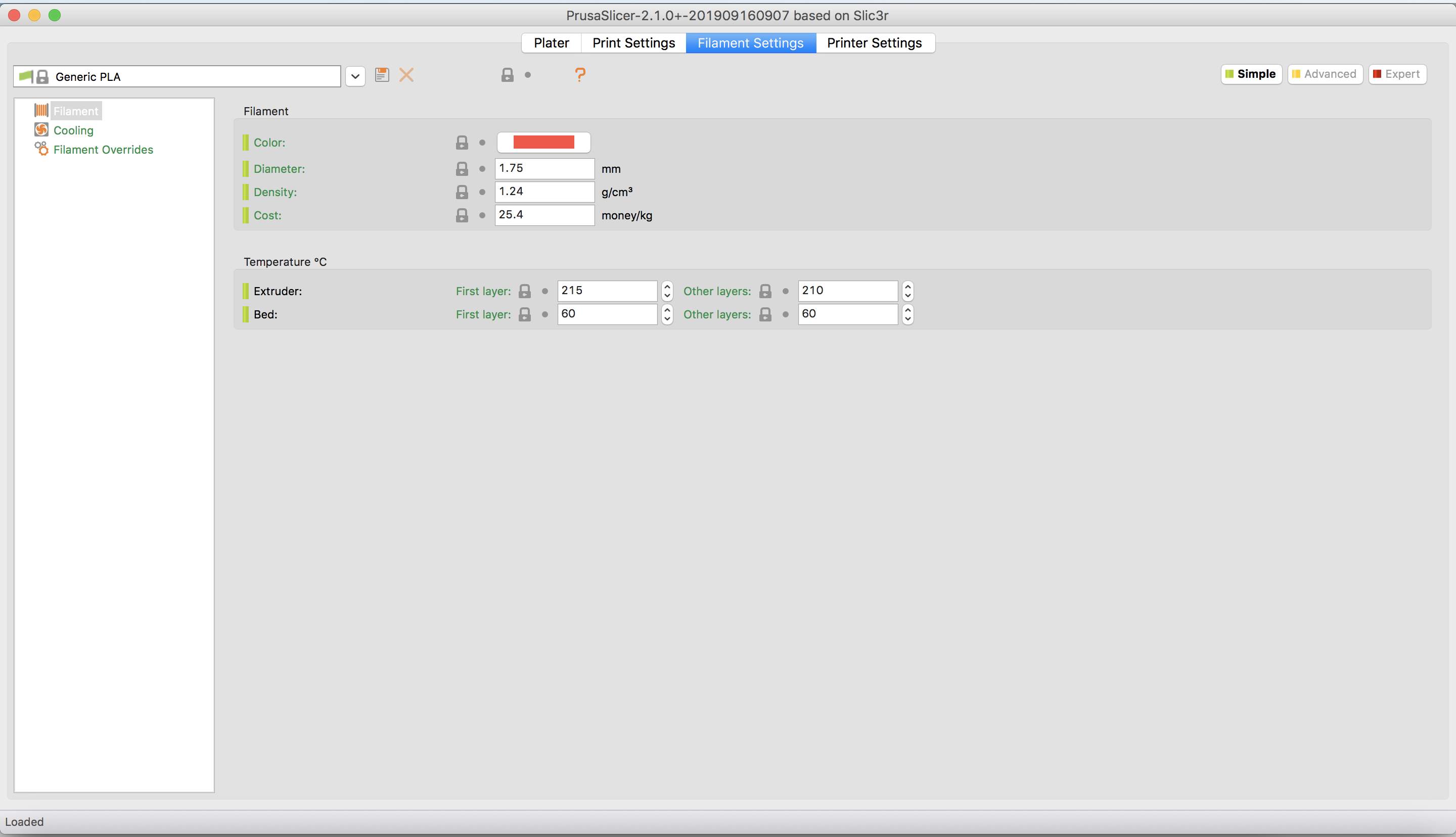This screenshot has width=1456, height=837.
Task: Click the Diameter label link
Action: pos(280,169)
